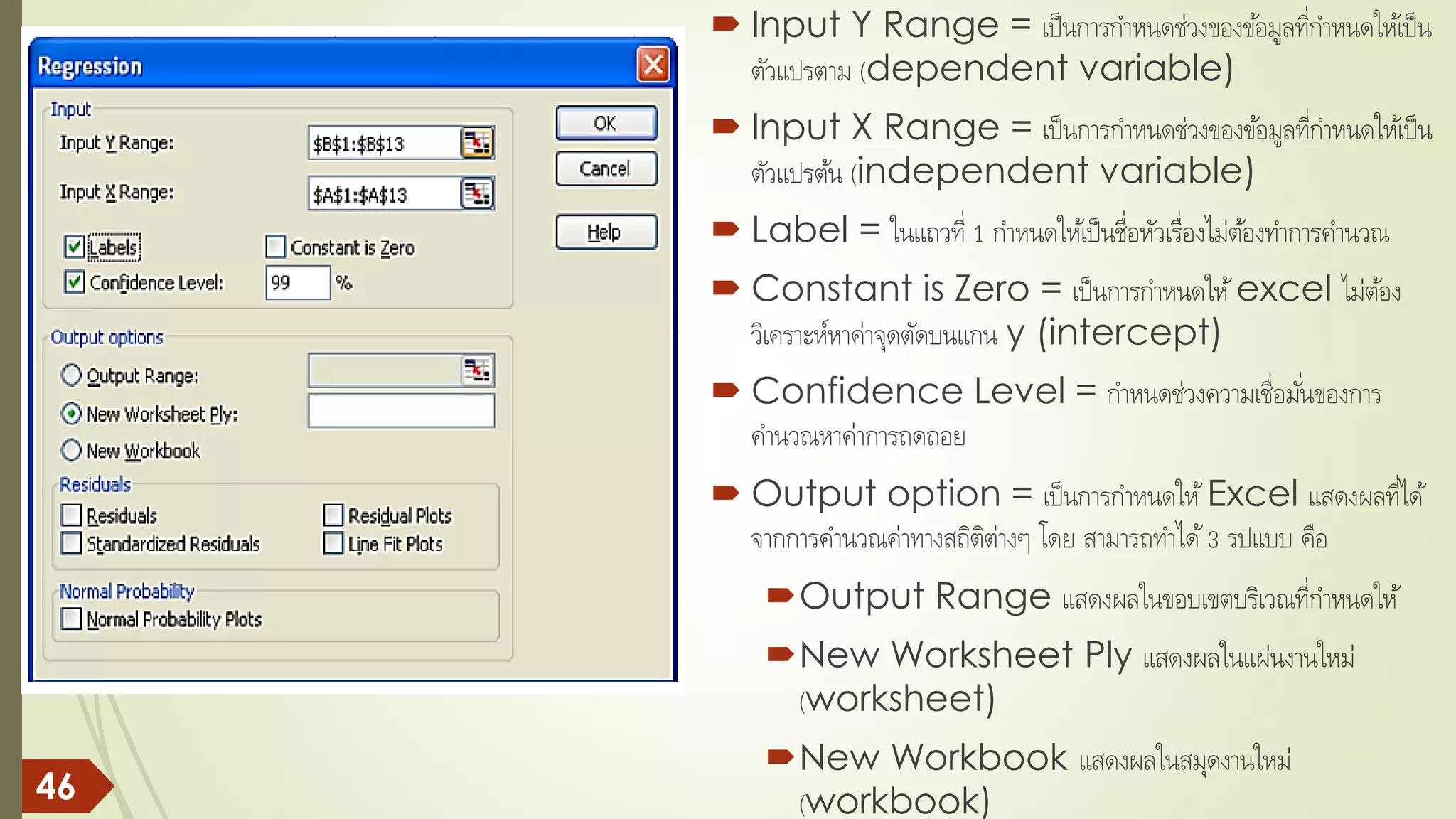Click the 'Input' group label in dialog
Screen dimensions: 1456x819
(70, 109)
